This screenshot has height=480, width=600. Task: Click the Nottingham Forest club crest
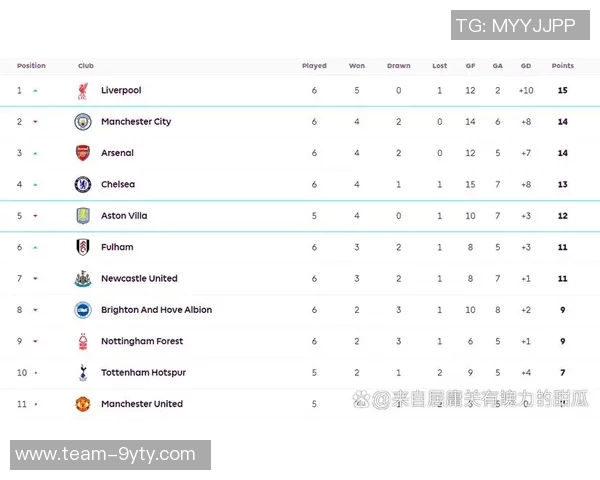click(82, 342)
